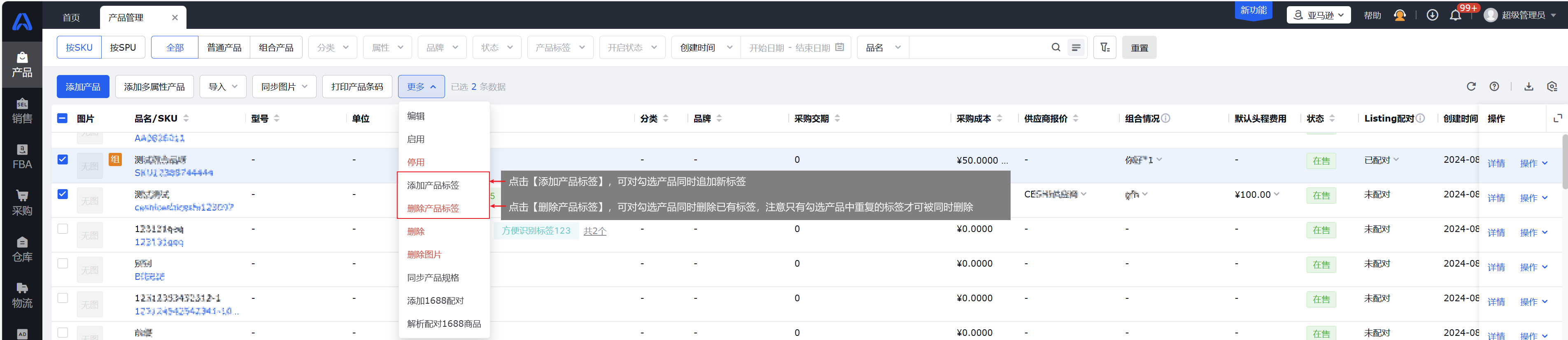
Task: Click the 打印产品条码 button
Action: [357, 87]
